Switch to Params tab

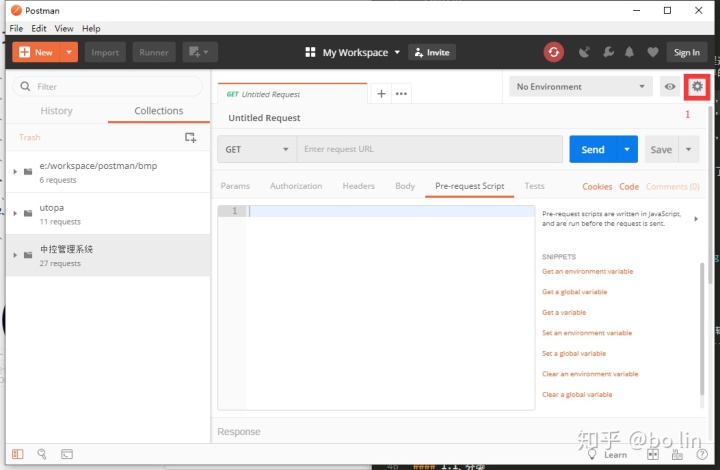pos(235,186)
